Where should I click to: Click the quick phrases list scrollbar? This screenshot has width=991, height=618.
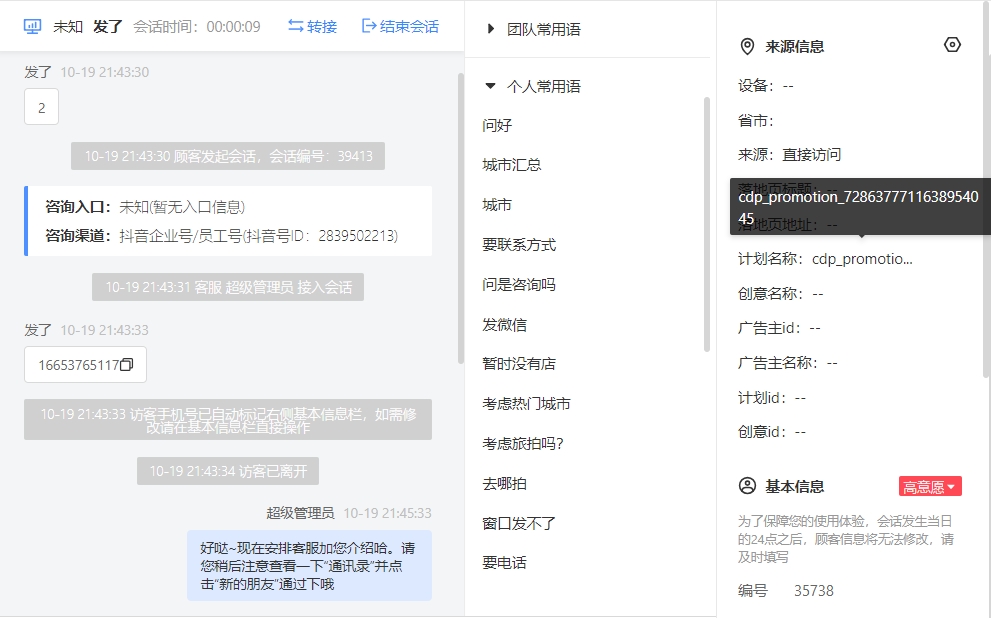(x=707, y=224)
